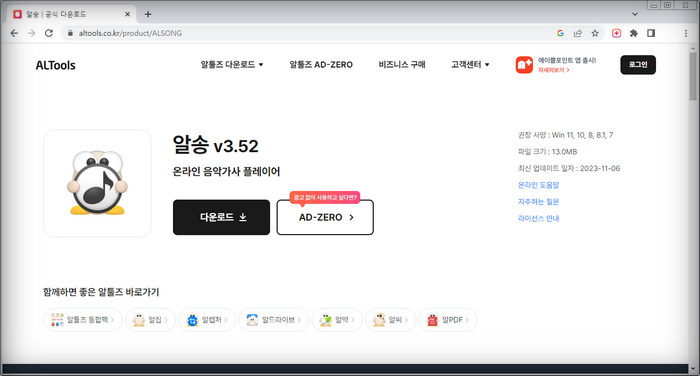Image resolution: width=700 pixels, height=376 pixels.
Task: Open the 라이선스 안내 link
Action: [x=538, y=218]
